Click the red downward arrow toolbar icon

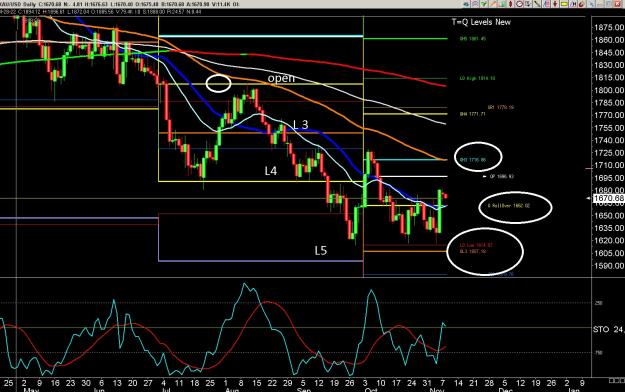coord(555,4)
